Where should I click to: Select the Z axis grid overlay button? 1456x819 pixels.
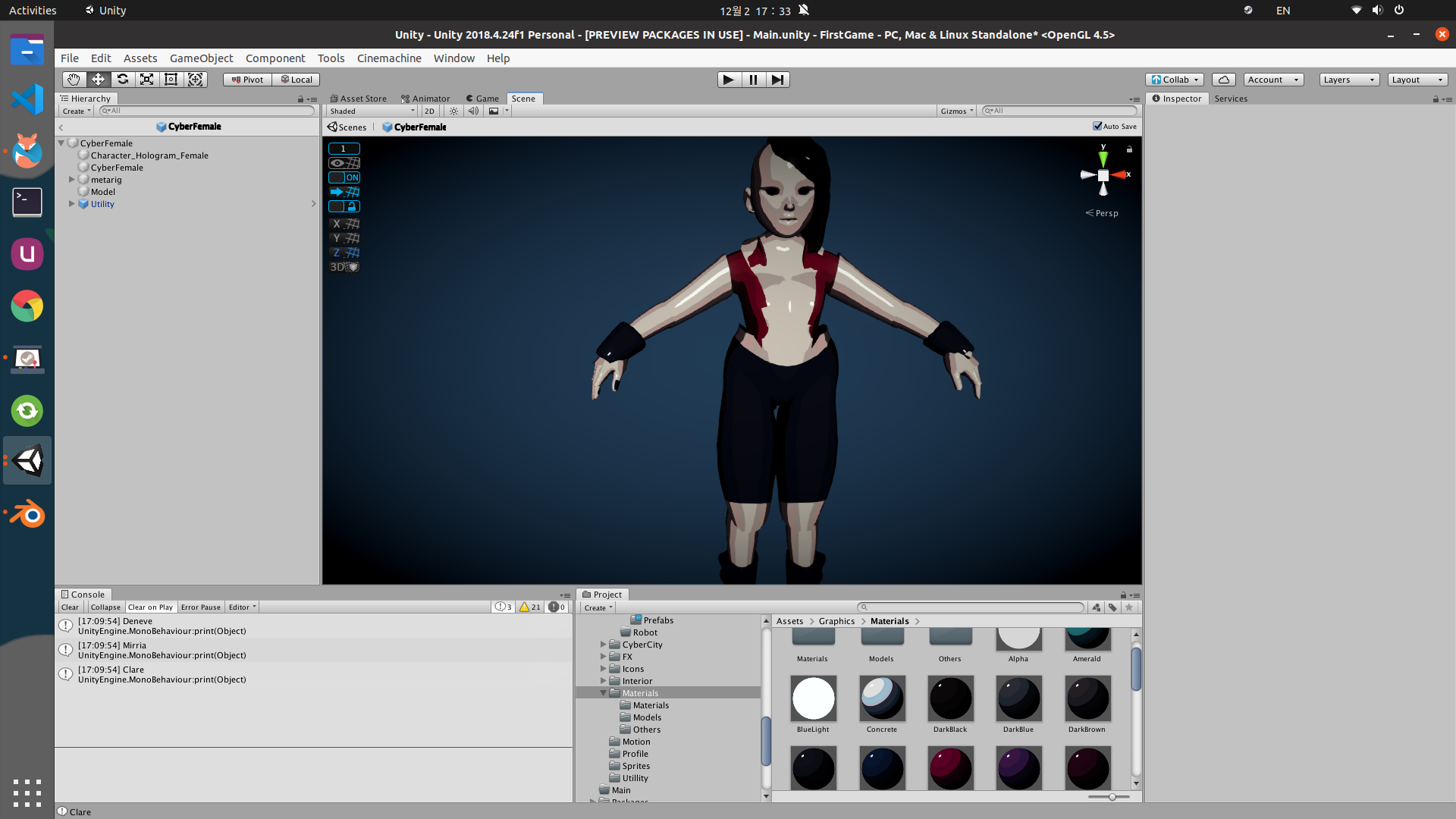(x=344, y=253)
